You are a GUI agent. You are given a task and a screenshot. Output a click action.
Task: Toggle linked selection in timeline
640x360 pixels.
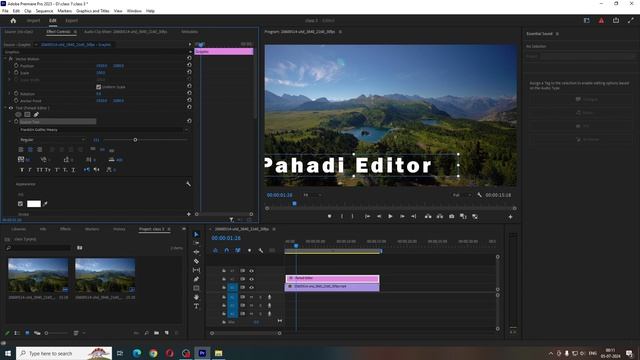[238, 250]
